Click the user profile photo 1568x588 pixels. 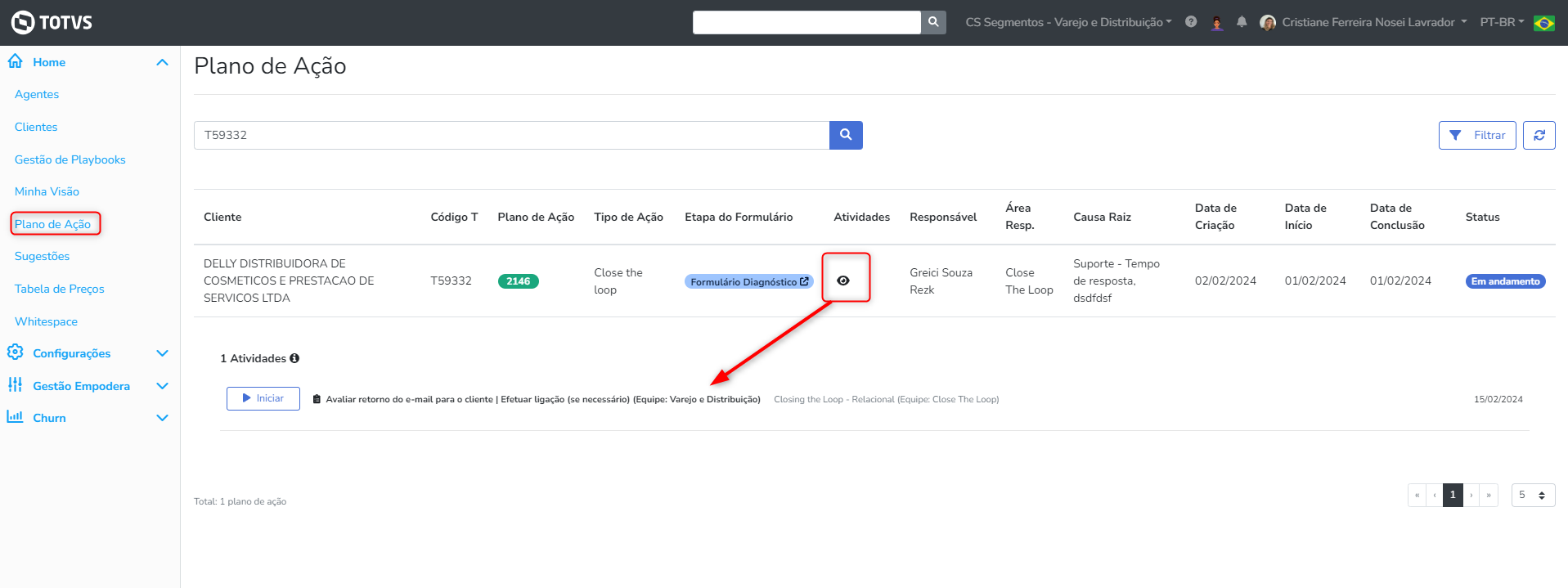pos(1268,22)
